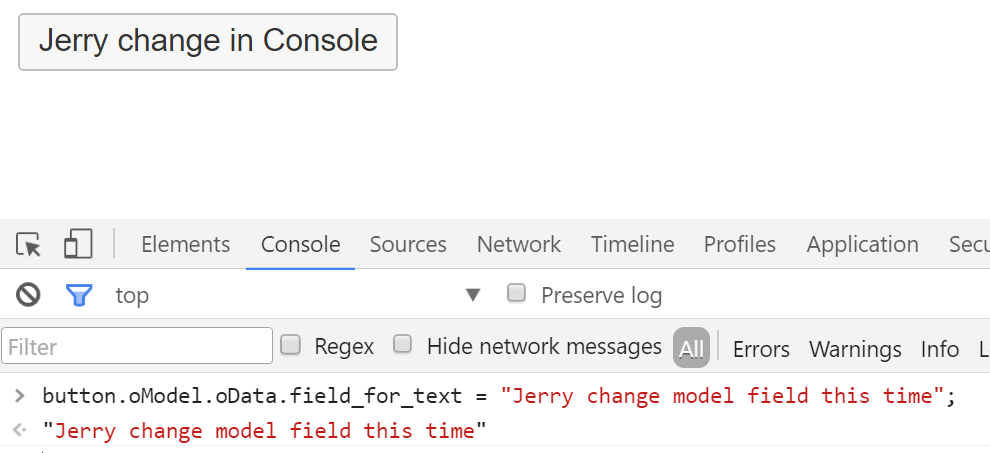Switch to the Elements tab
This screenshot has width=990, height=453.
tap(186, 245)
